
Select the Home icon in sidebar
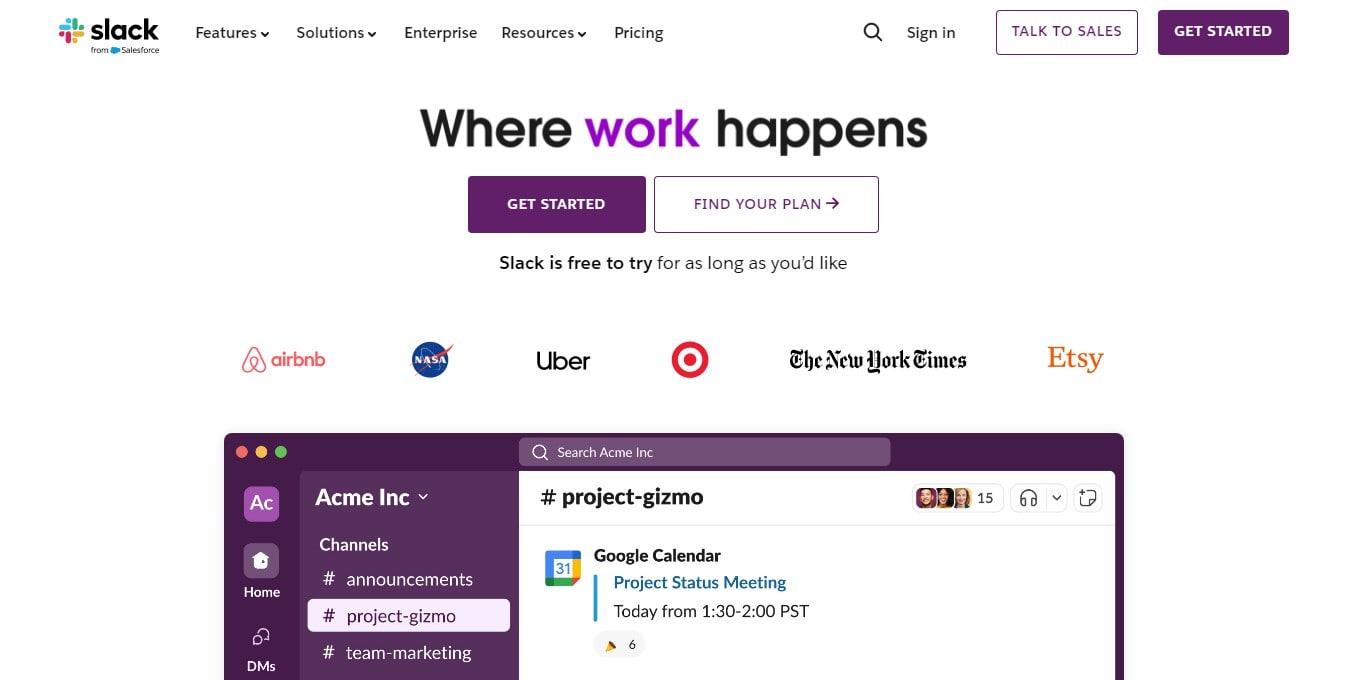click(261, 561)
